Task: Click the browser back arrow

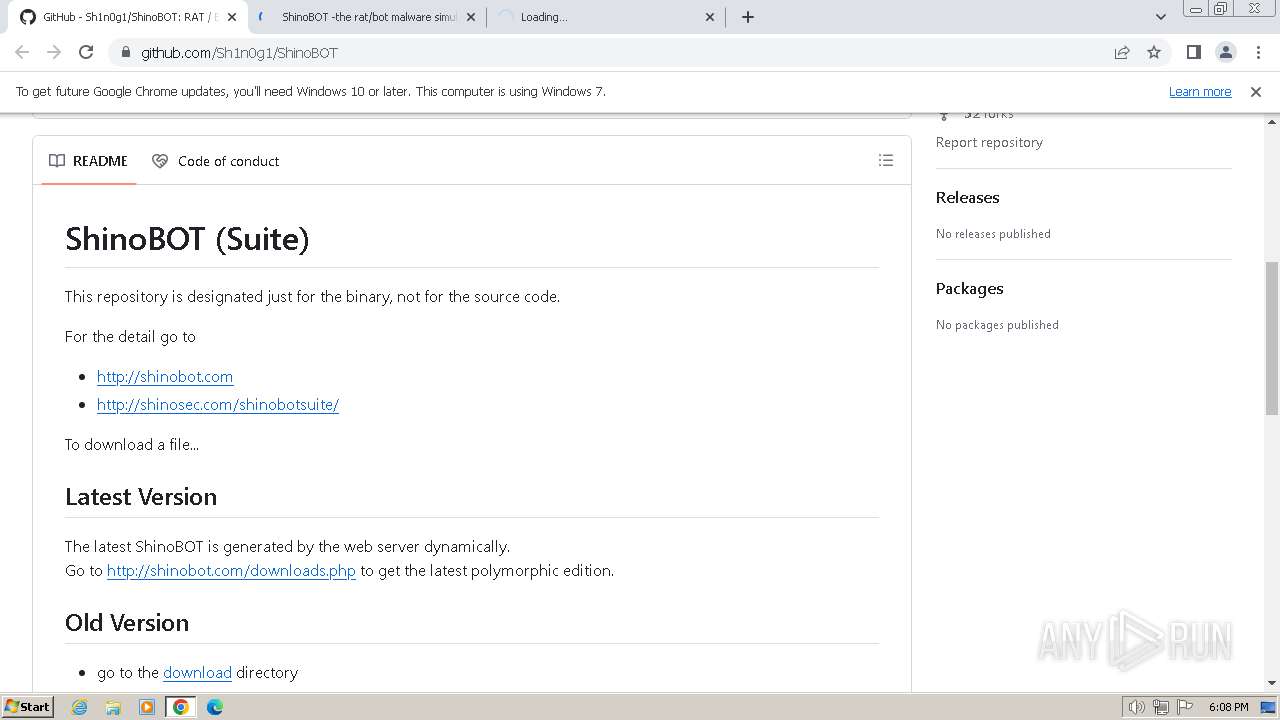Action: coord(22,52)
